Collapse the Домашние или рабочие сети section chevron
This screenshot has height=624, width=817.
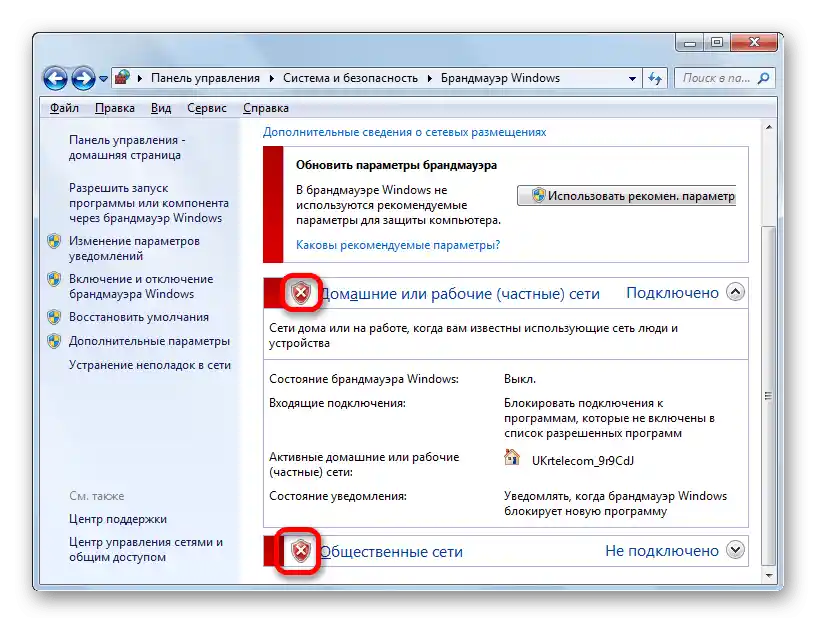point(735,292)
